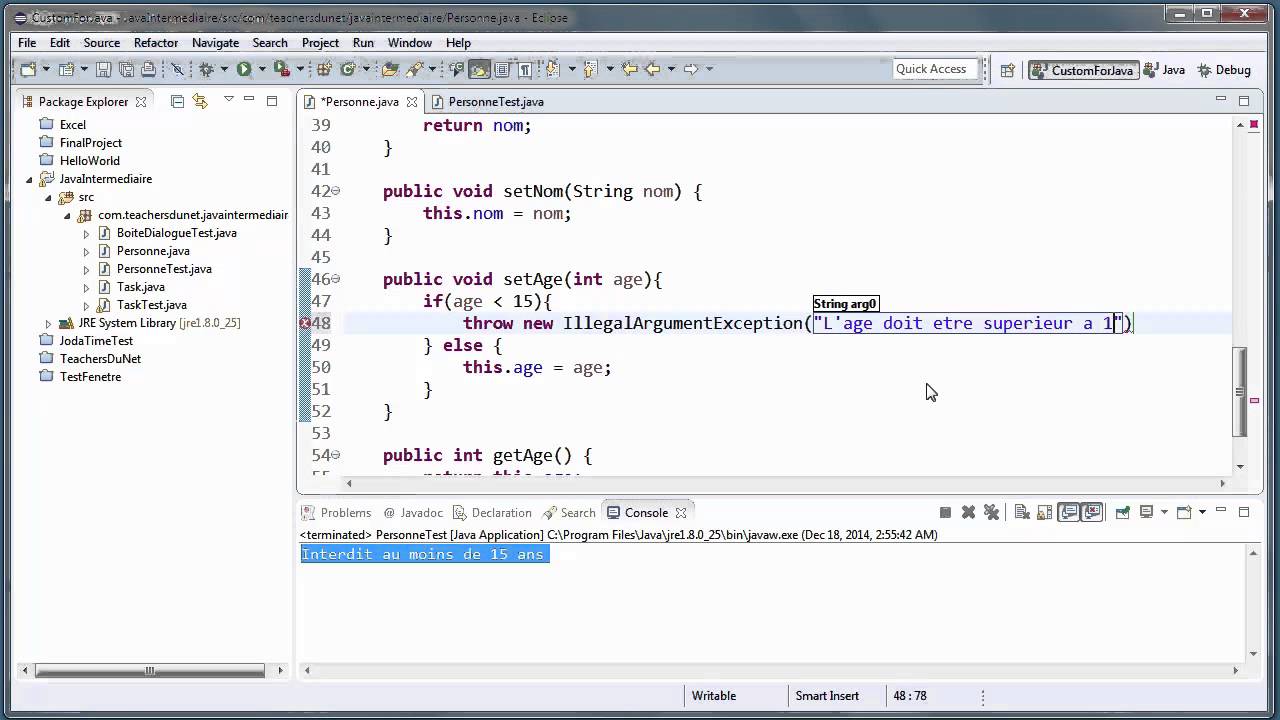Click the New Java Class icon
The height and width of the screenshot is (720, 1280).
348,69
